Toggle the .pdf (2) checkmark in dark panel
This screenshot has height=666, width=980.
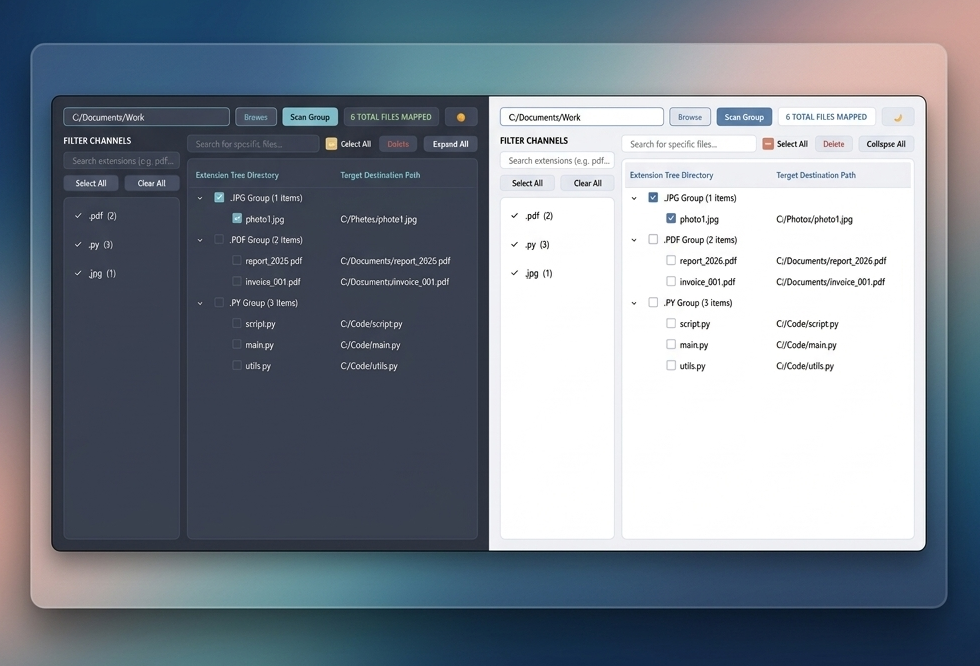pos(78,216)
